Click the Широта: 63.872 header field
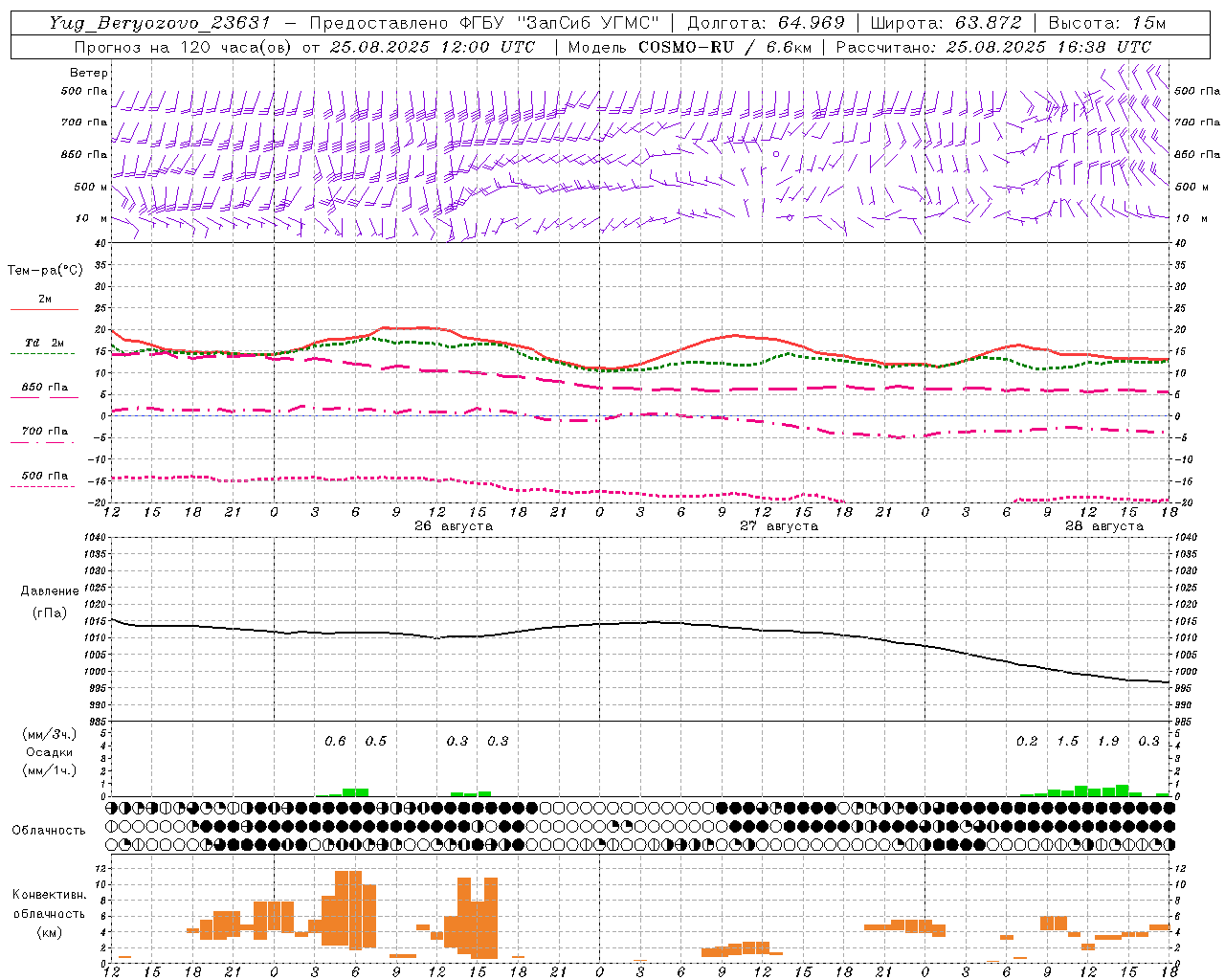1225x980 pixels. (946, 23)
